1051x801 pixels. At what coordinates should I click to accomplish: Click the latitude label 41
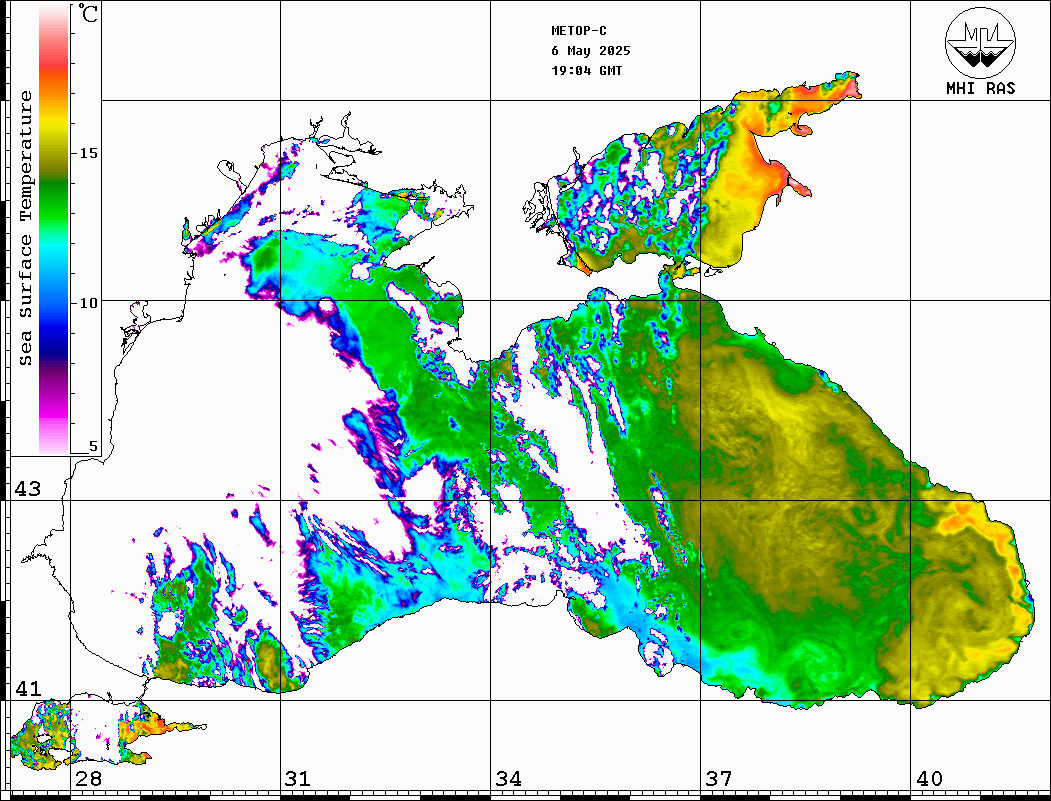[27, 688]
